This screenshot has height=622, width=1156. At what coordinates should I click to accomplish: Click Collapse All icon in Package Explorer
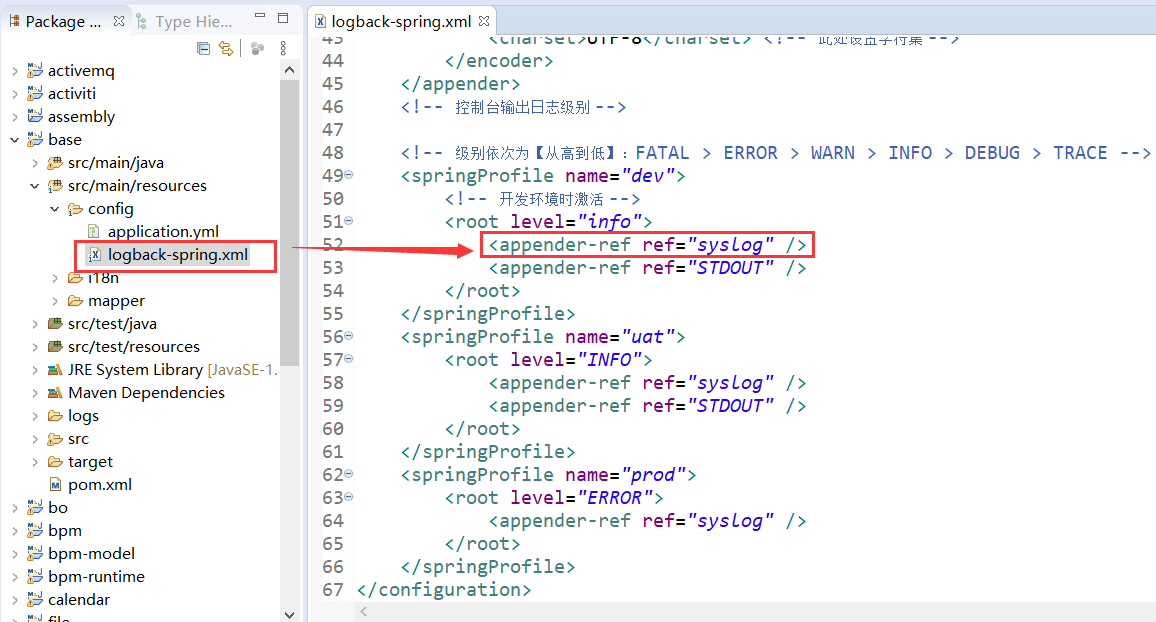click(x=203, y=49)
